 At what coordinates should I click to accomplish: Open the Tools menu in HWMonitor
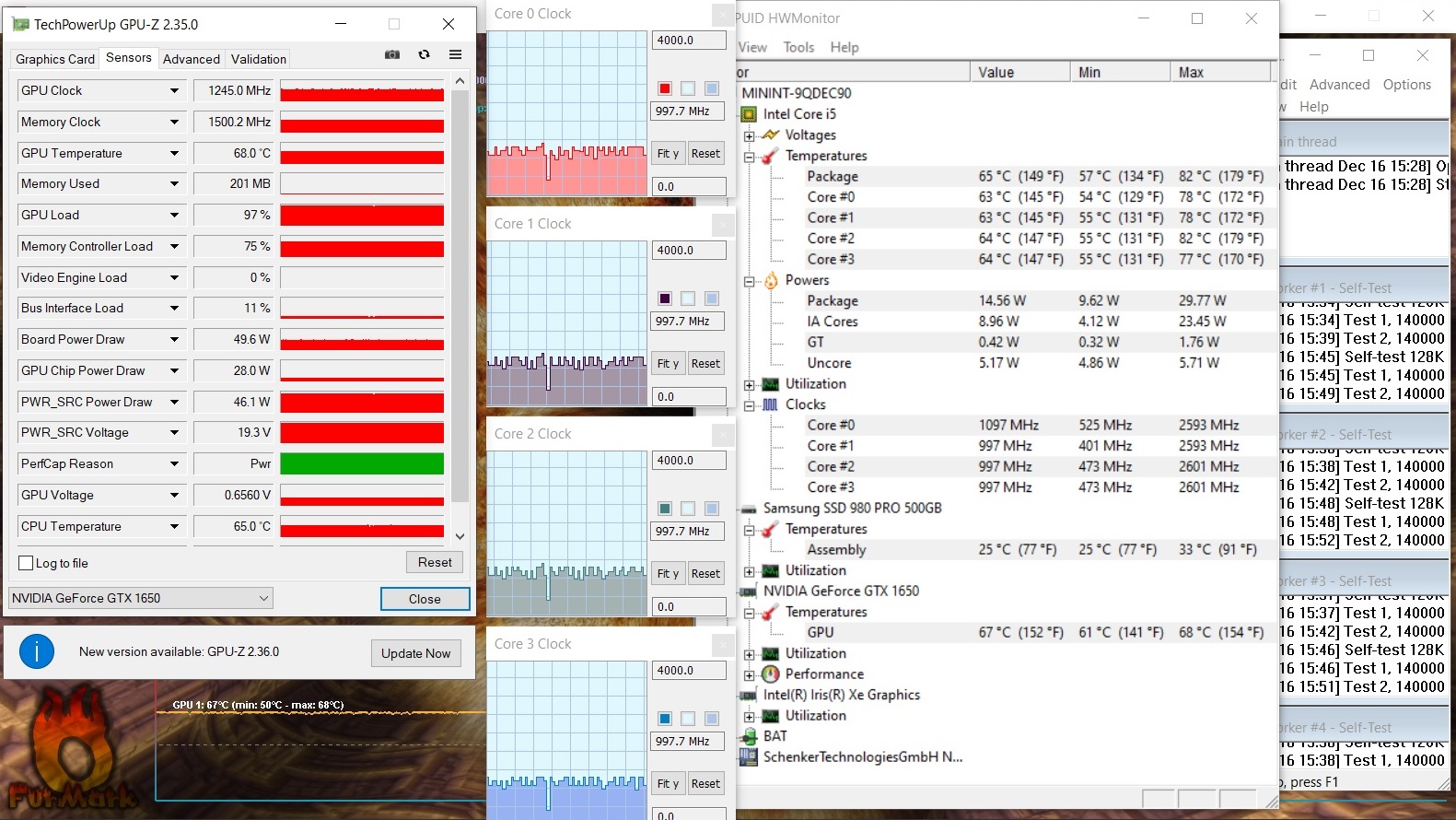click(x=798, y=47)
